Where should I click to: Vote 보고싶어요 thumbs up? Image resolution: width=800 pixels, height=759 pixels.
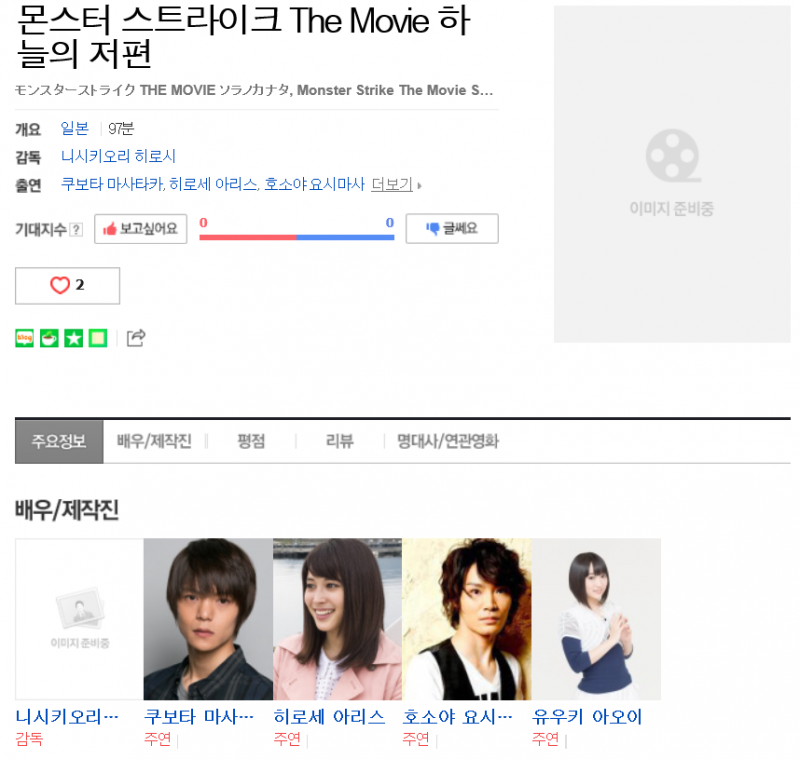pos(141,229)
